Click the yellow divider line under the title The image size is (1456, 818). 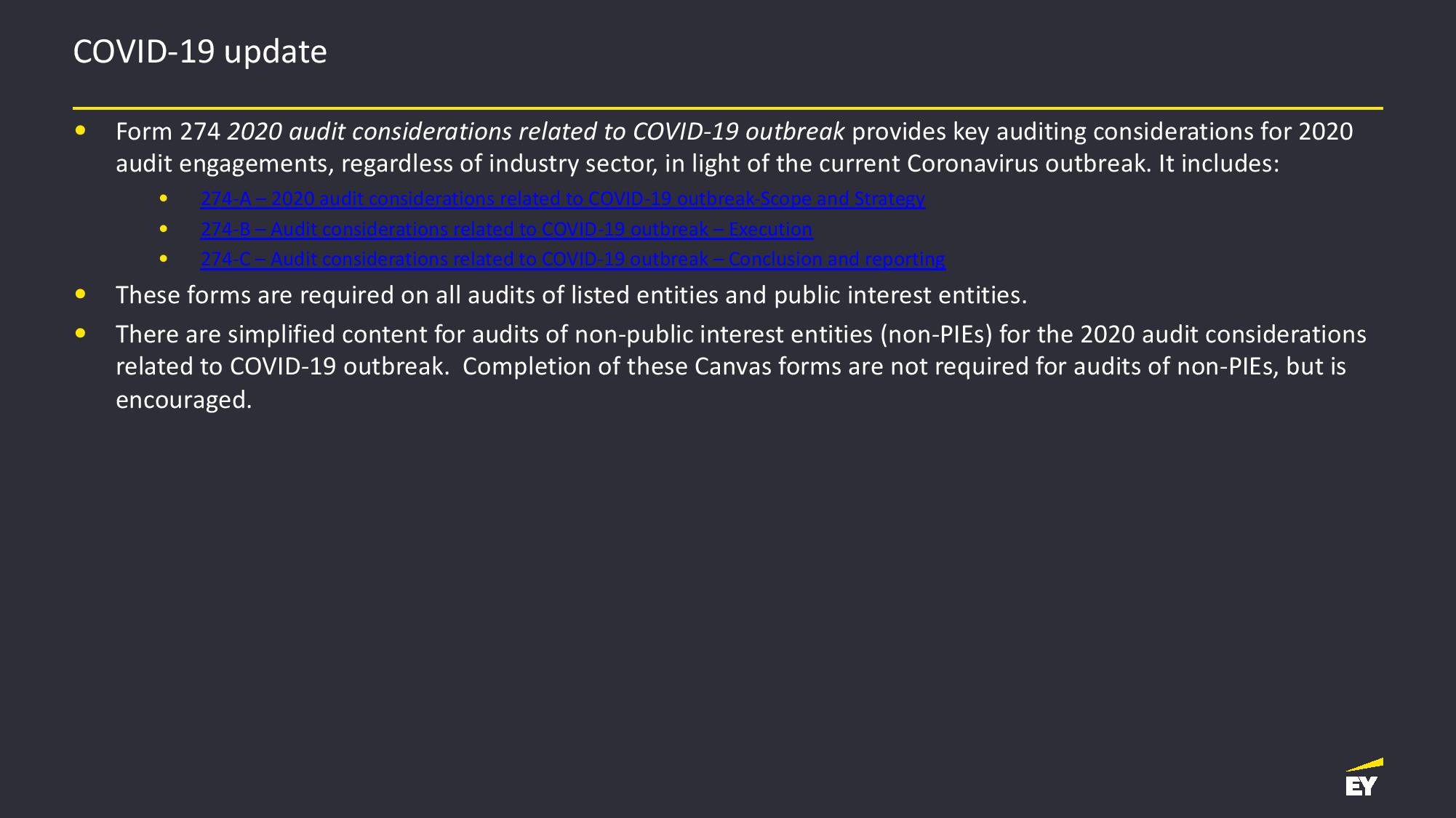(x=727, y=108)
